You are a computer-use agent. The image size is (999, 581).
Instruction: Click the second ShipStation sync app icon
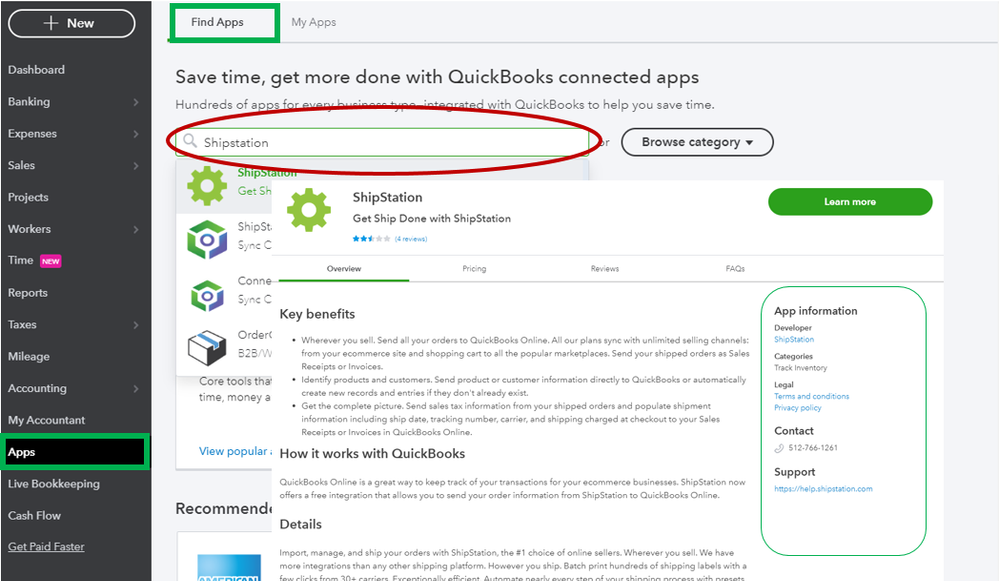pyautogui.click(x=207, y=240)
